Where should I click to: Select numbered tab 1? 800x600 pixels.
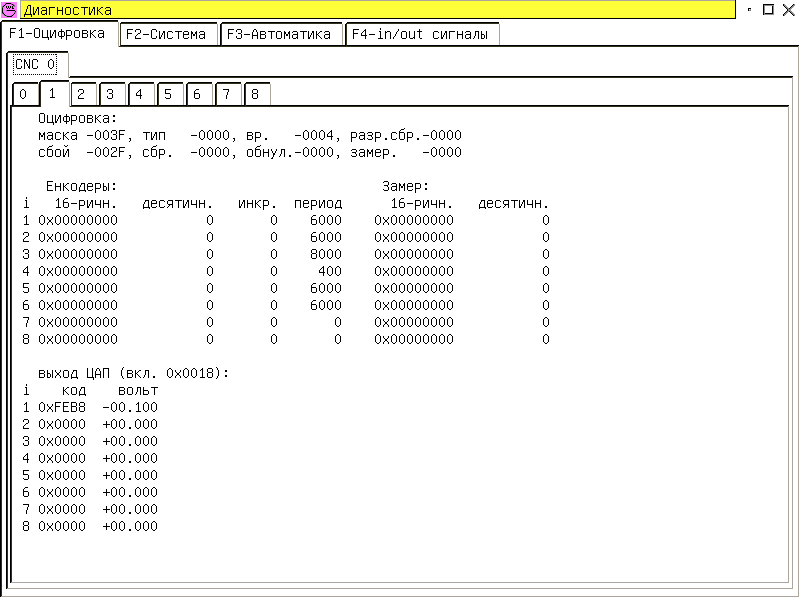point(52,94)
